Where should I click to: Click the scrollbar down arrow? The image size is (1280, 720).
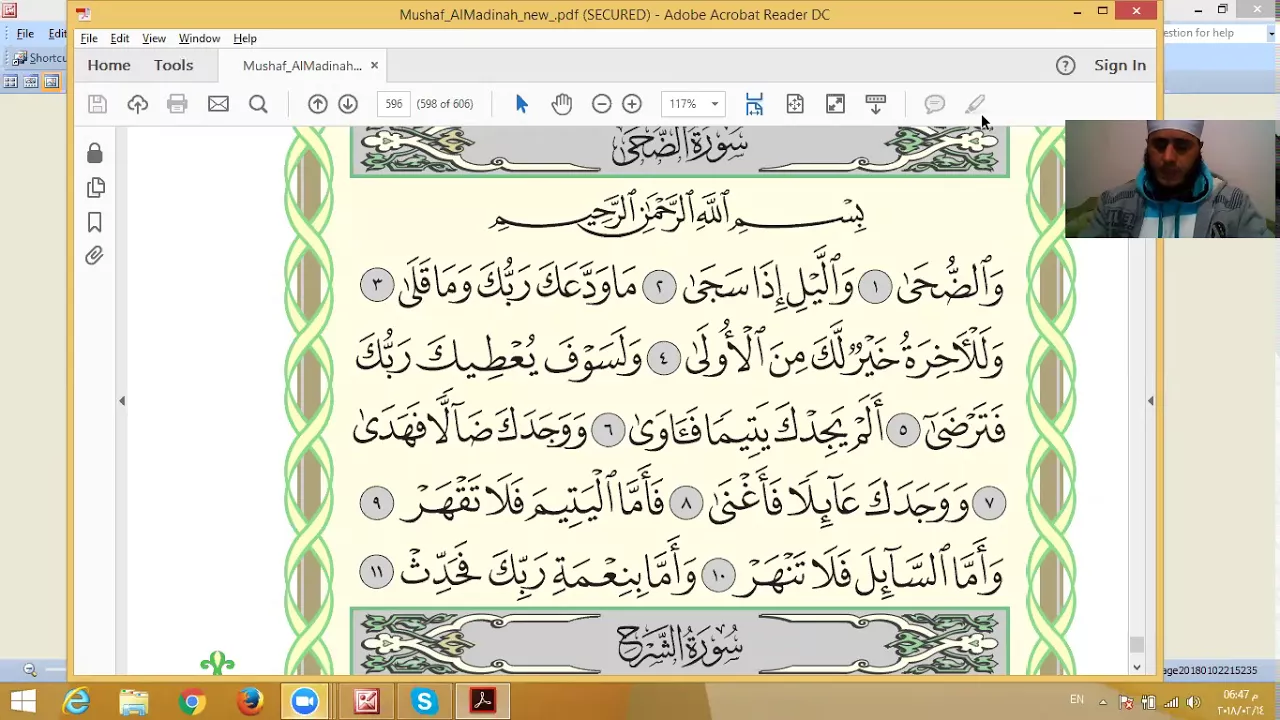point(1136,667)
